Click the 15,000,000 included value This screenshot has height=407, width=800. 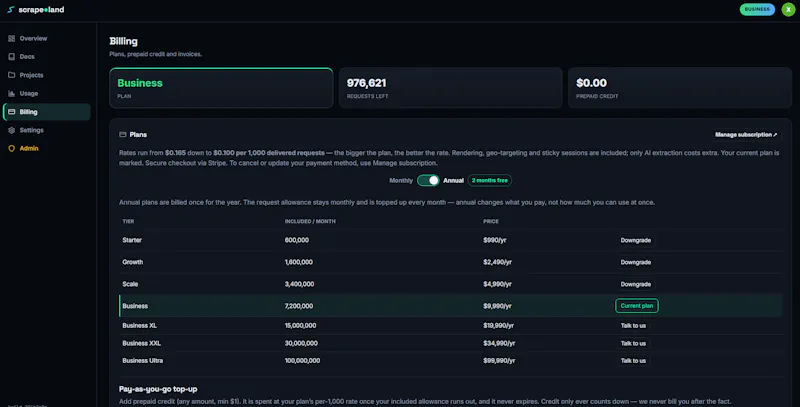point(301,325)
